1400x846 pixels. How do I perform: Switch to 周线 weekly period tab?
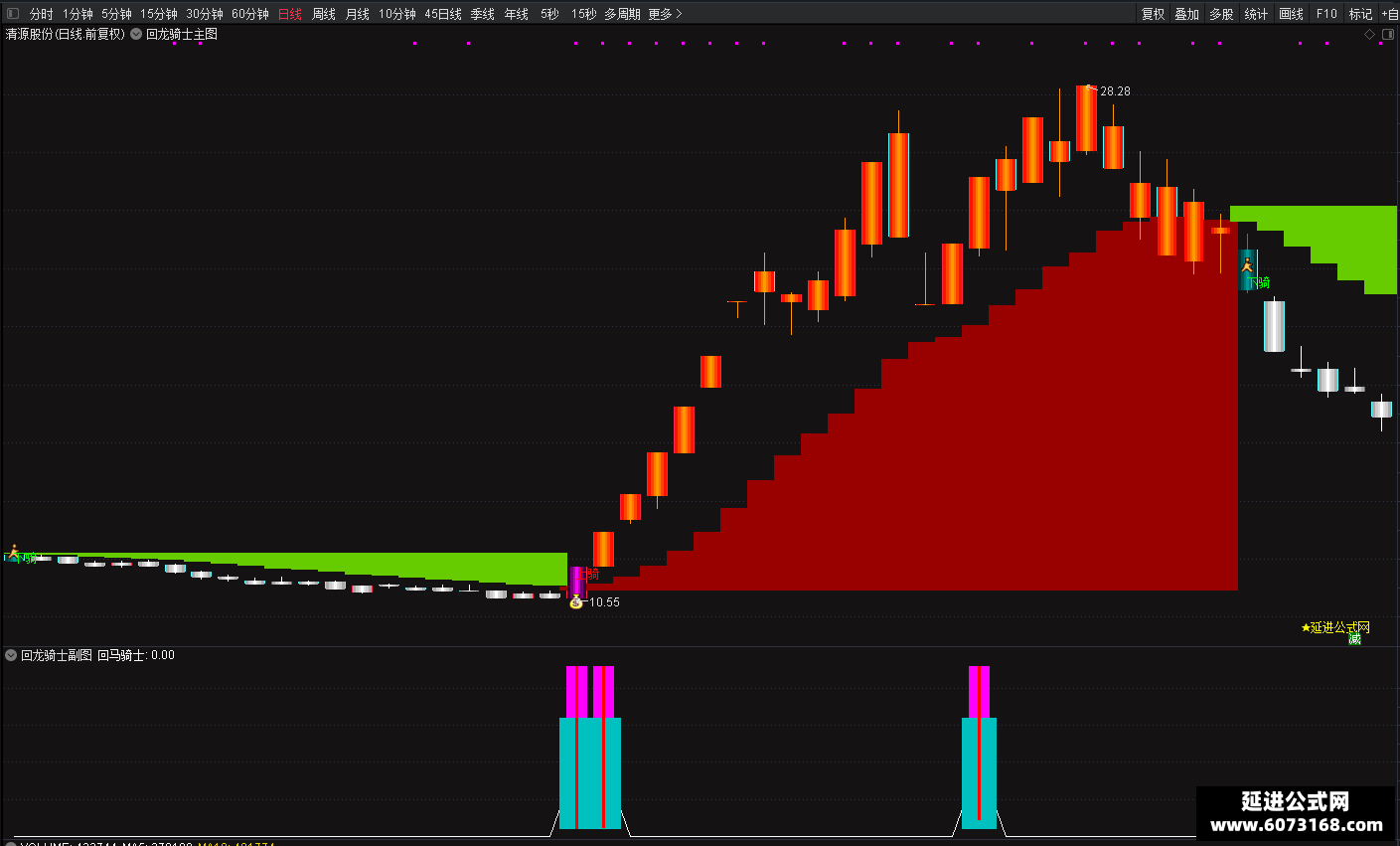[324, 14]
